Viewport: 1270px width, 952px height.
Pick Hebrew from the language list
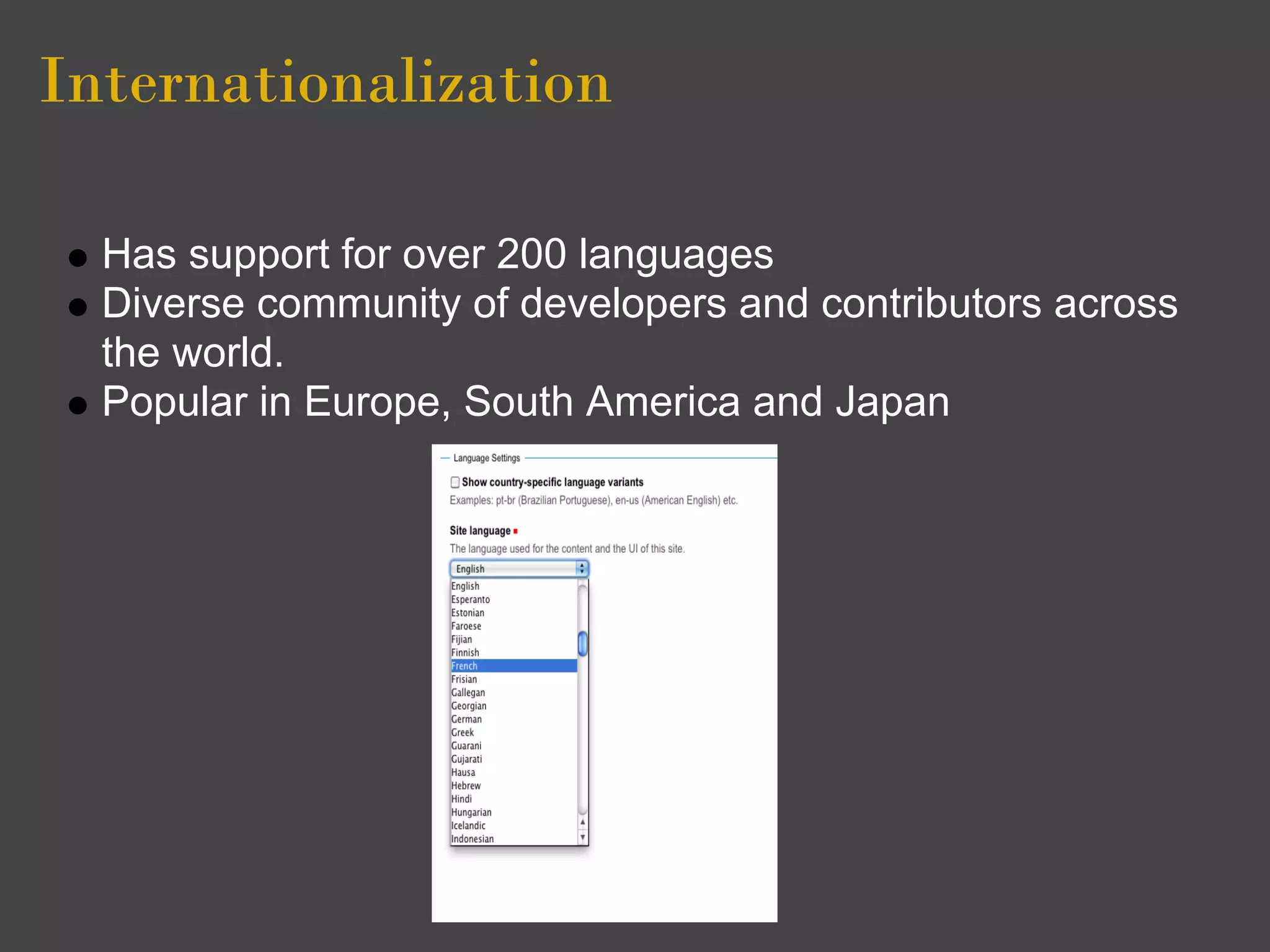click(x=513, y=786)
